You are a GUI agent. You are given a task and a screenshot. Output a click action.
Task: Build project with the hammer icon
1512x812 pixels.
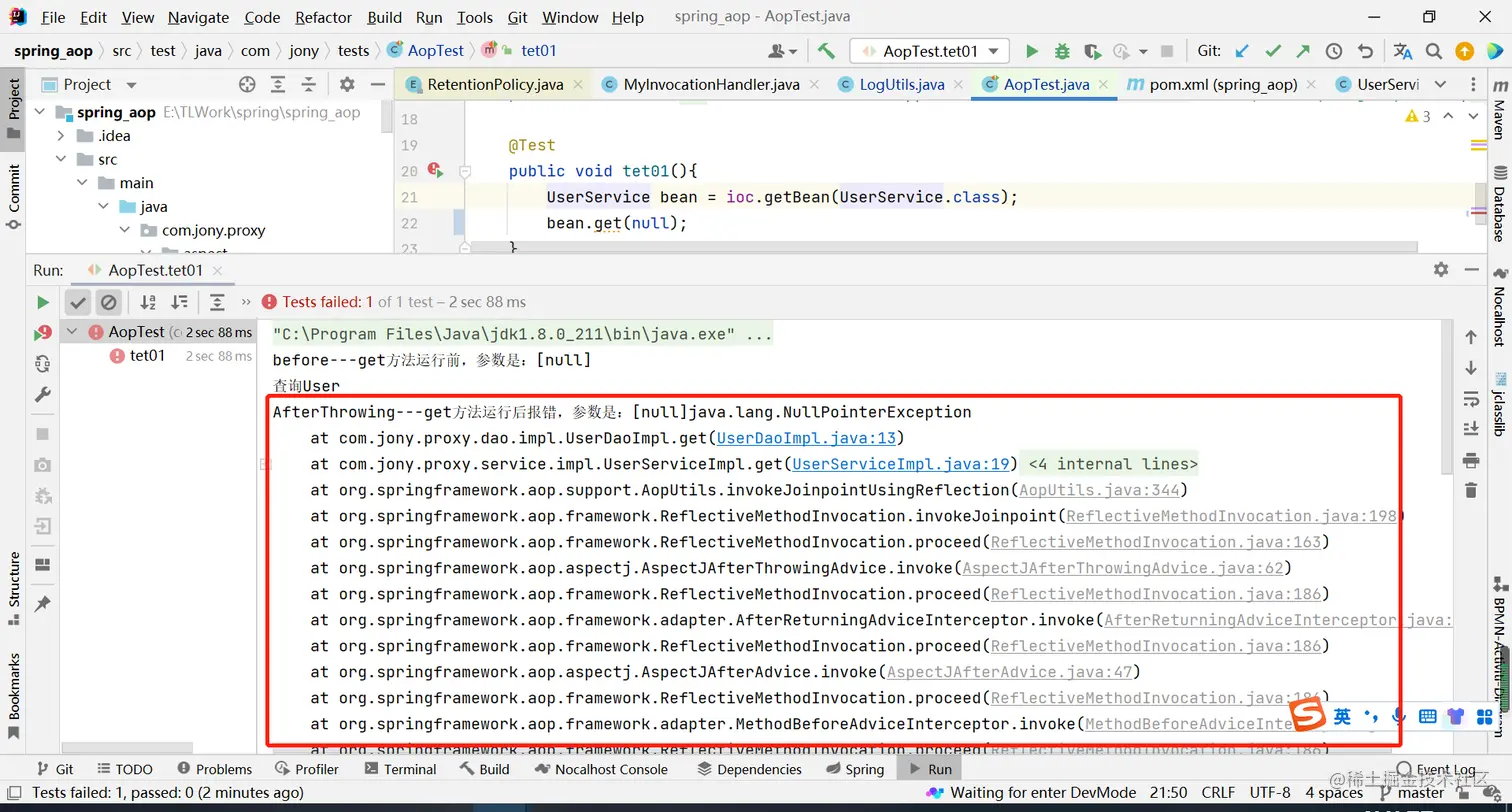[826, 51]
